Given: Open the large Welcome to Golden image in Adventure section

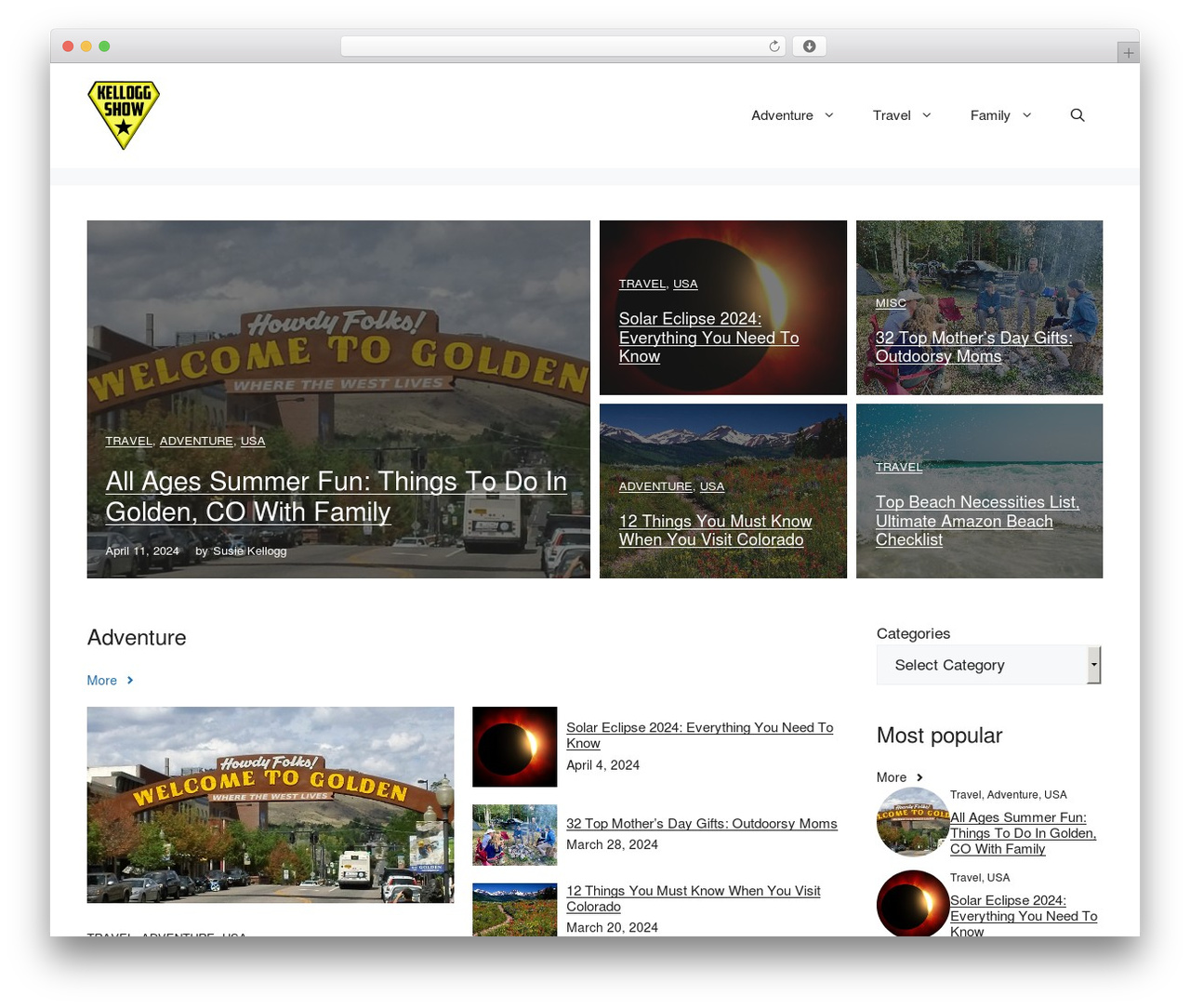Looking at the screenshot, I should pyautogui.click(x=271, y=804).
